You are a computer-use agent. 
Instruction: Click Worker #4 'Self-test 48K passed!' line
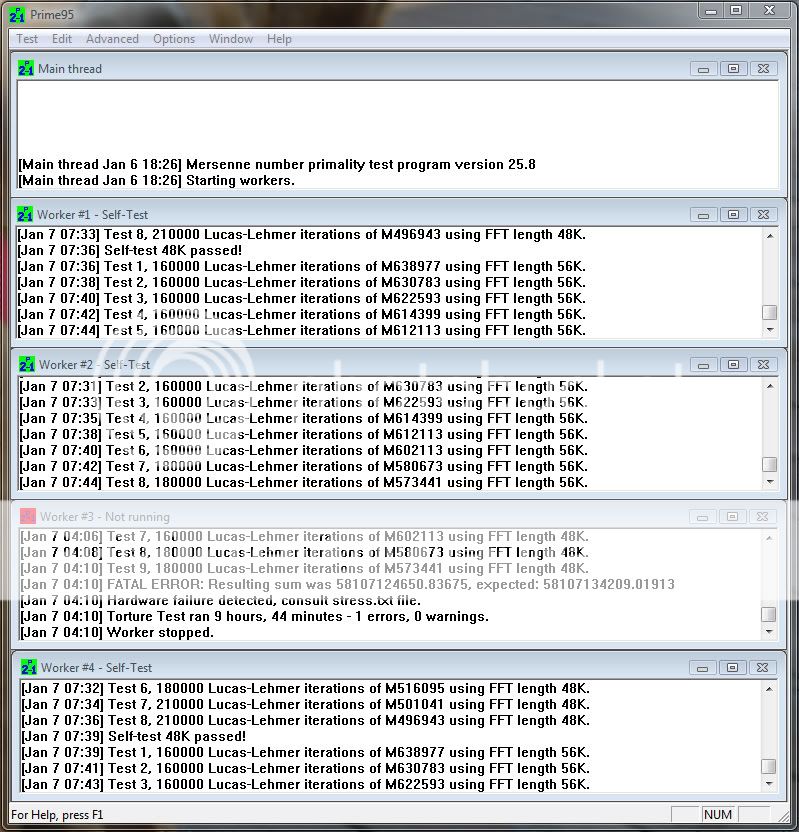click(134, 736)
